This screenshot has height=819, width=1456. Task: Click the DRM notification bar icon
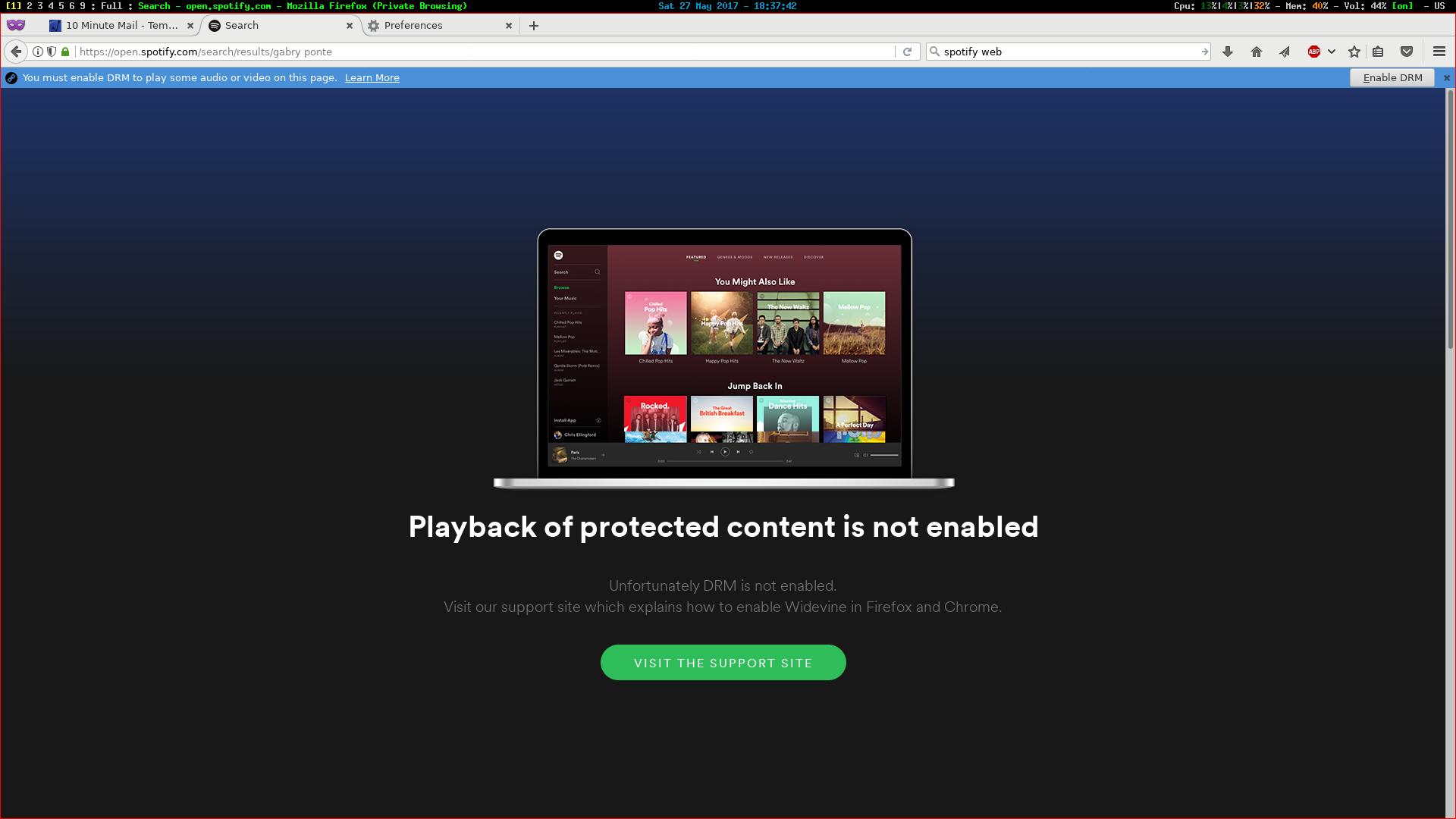(x=11, y=77)
